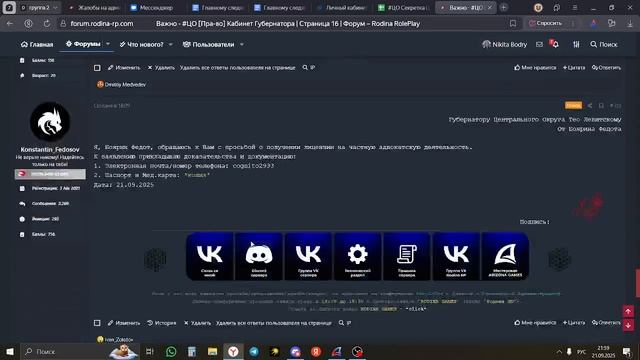Screen dimensions: 640x360
Task: Open Форумы navigation item
Action: pyautogui.click(x=83, y=44)
